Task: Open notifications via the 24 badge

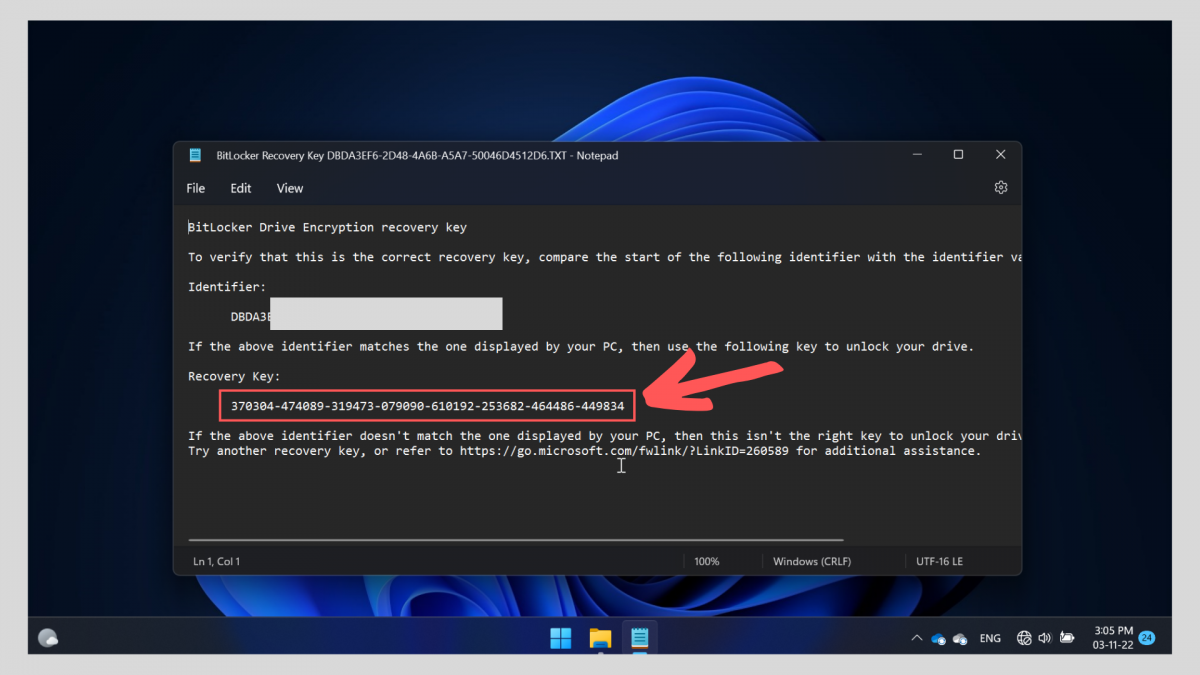Action: tap(1146, 637)
